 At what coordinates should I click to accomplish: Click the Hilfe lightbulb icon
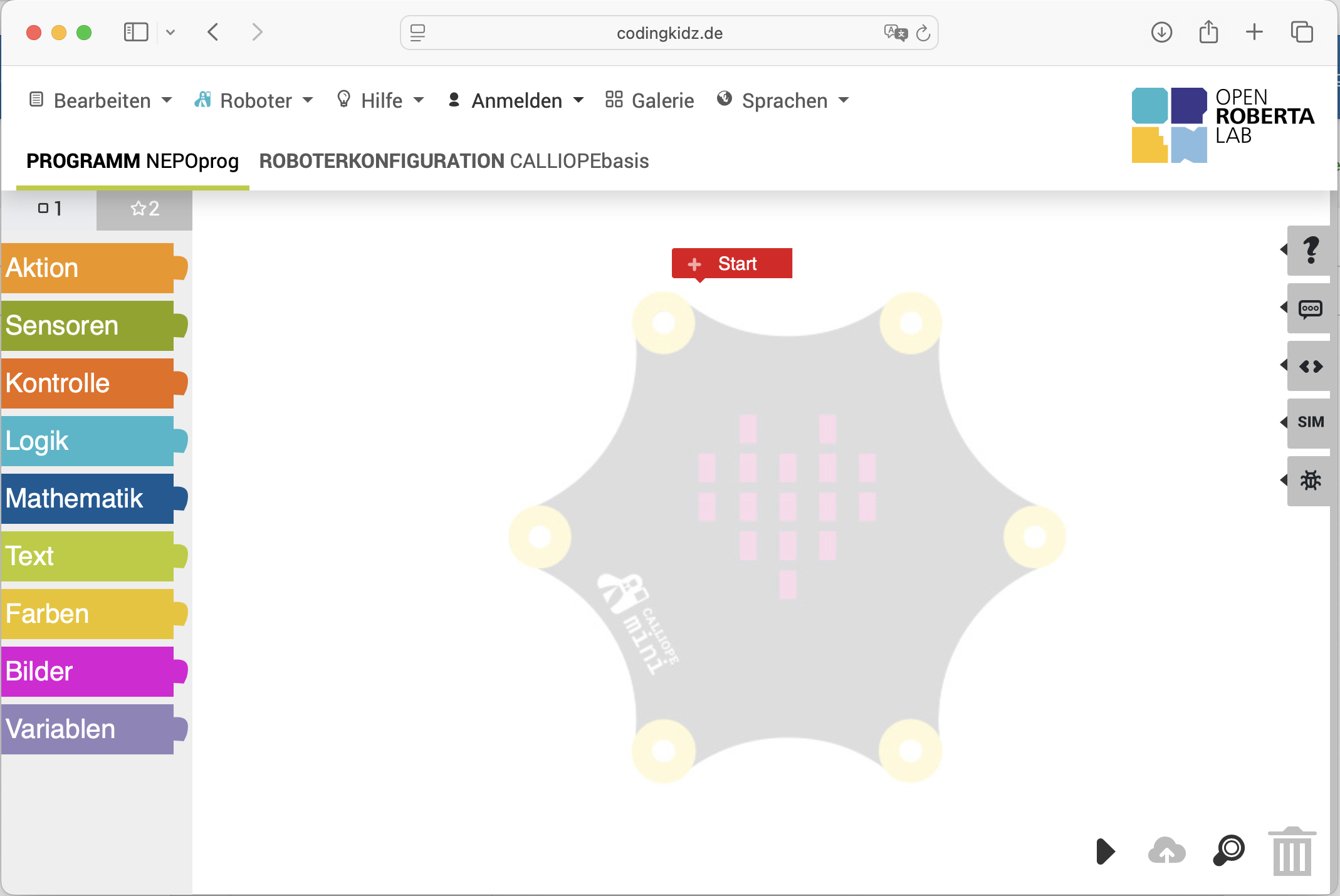tap(343, 98)
